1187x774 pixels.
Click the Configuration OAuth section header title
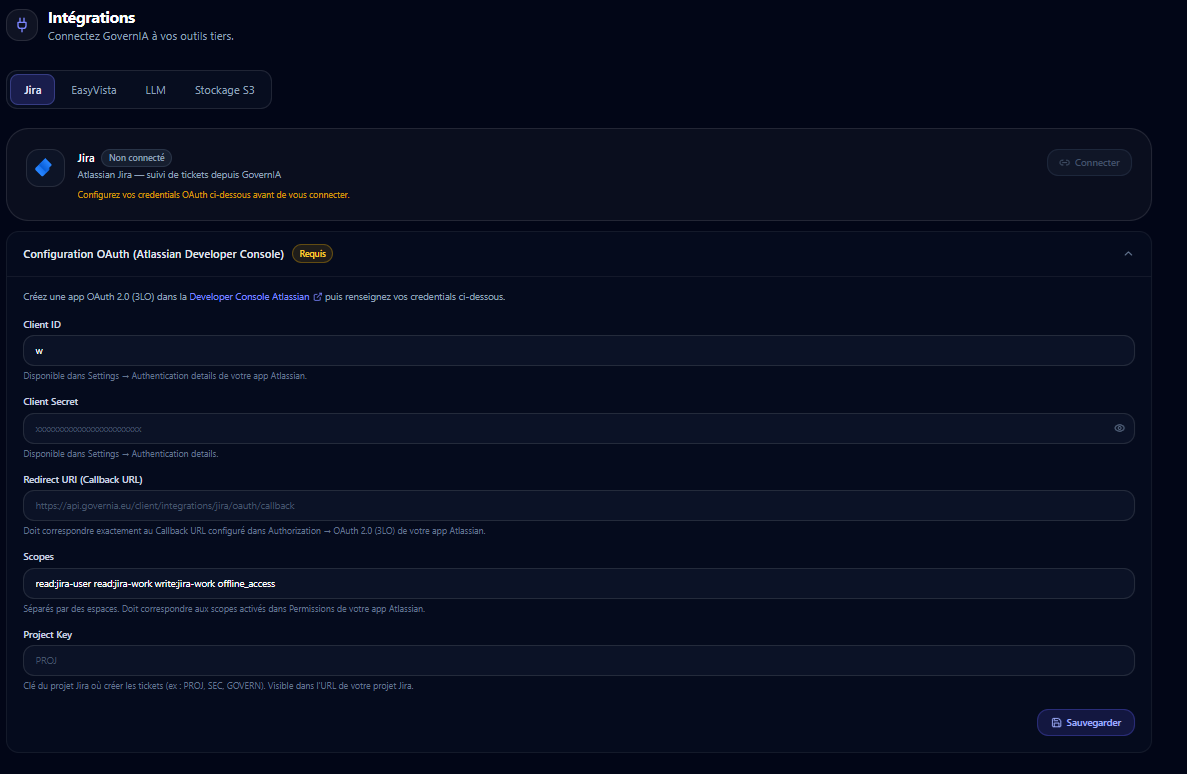(x=154, y=254)
